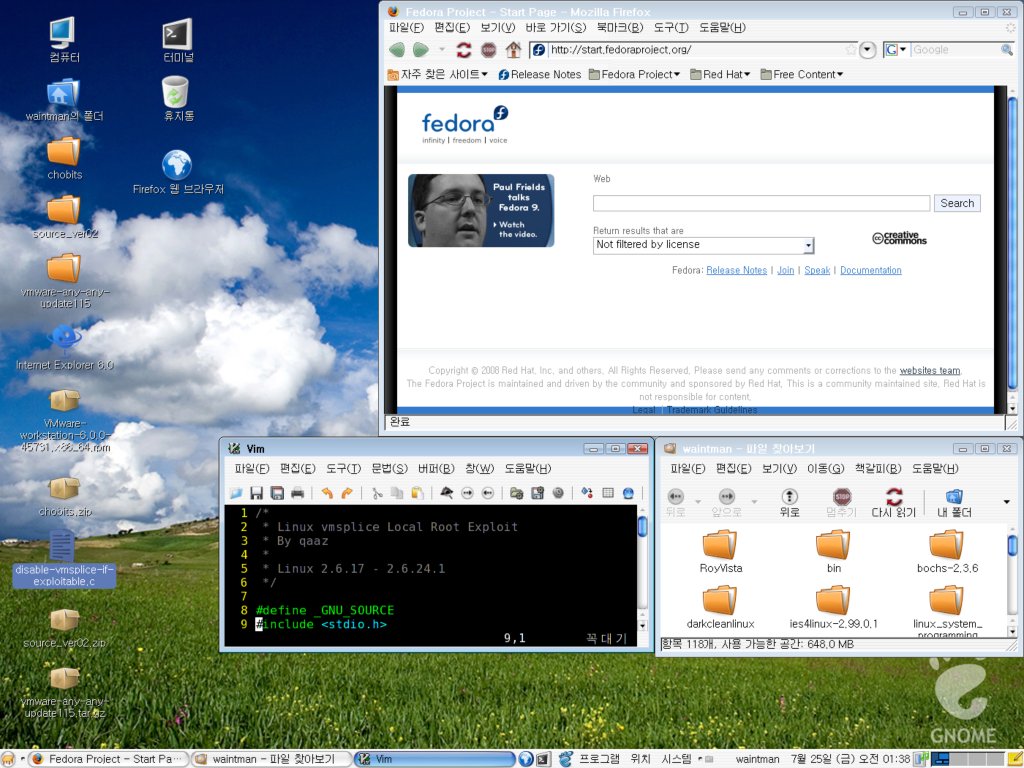
Task: Expand the Fedora Project bookmarks folder
Action: coord(634,74)
